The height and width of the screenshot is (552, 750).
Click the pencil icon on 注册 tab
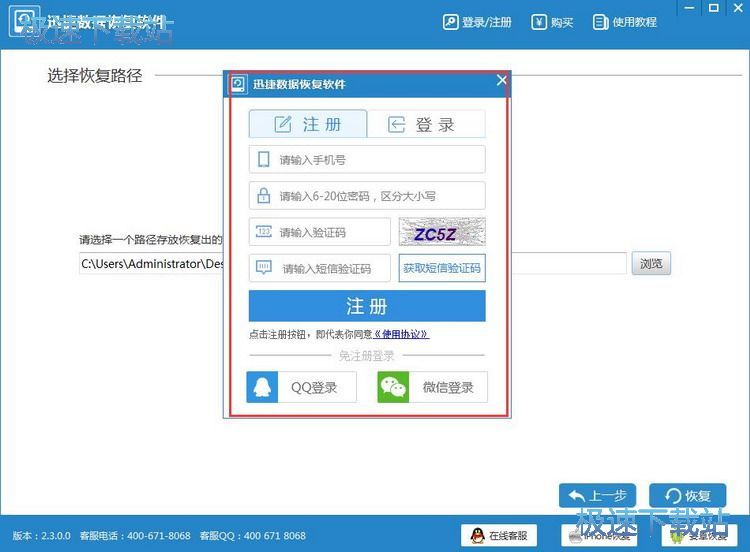283,124
